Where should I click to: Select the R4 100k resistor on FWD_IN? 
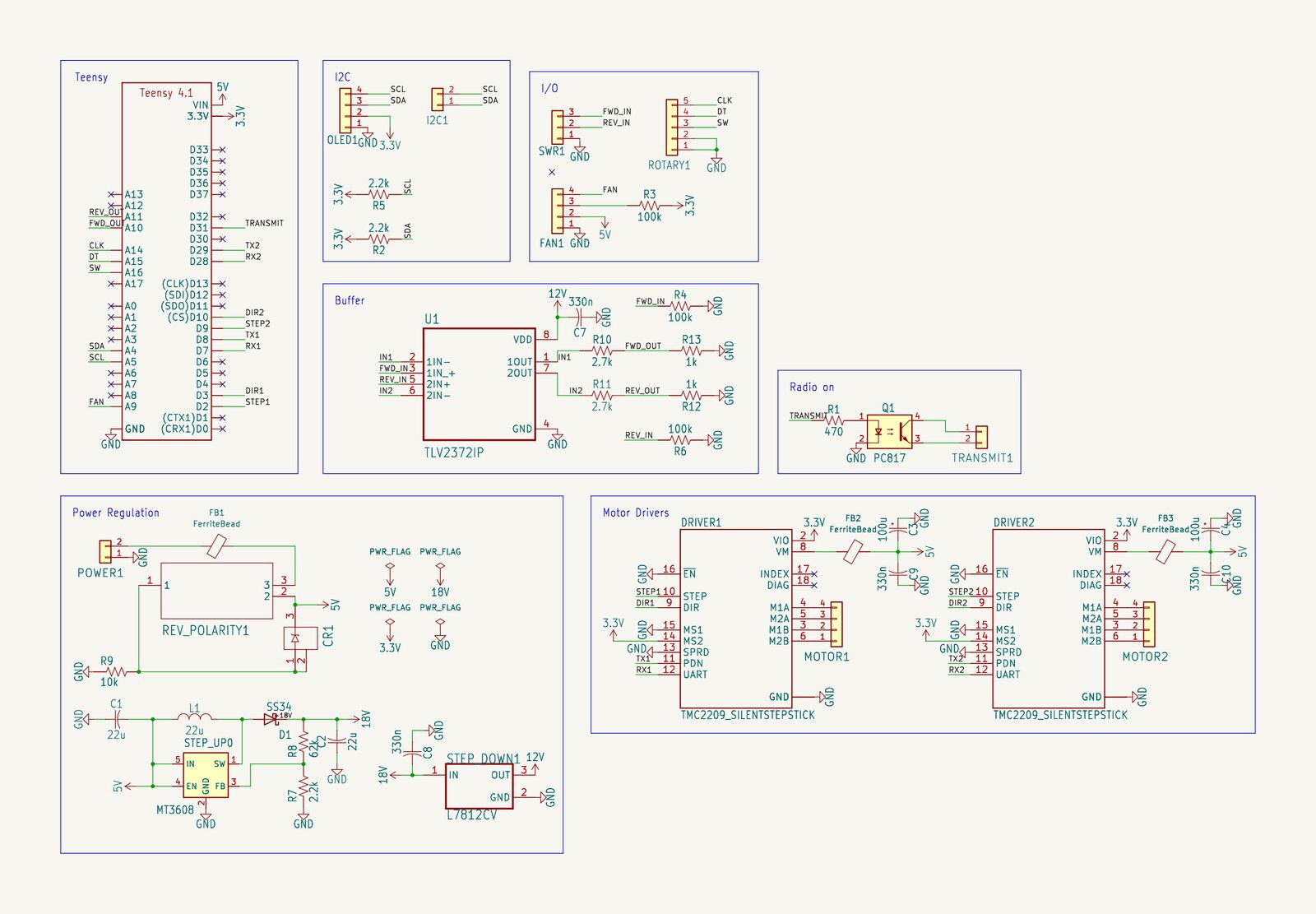click(x=679, y=306)
